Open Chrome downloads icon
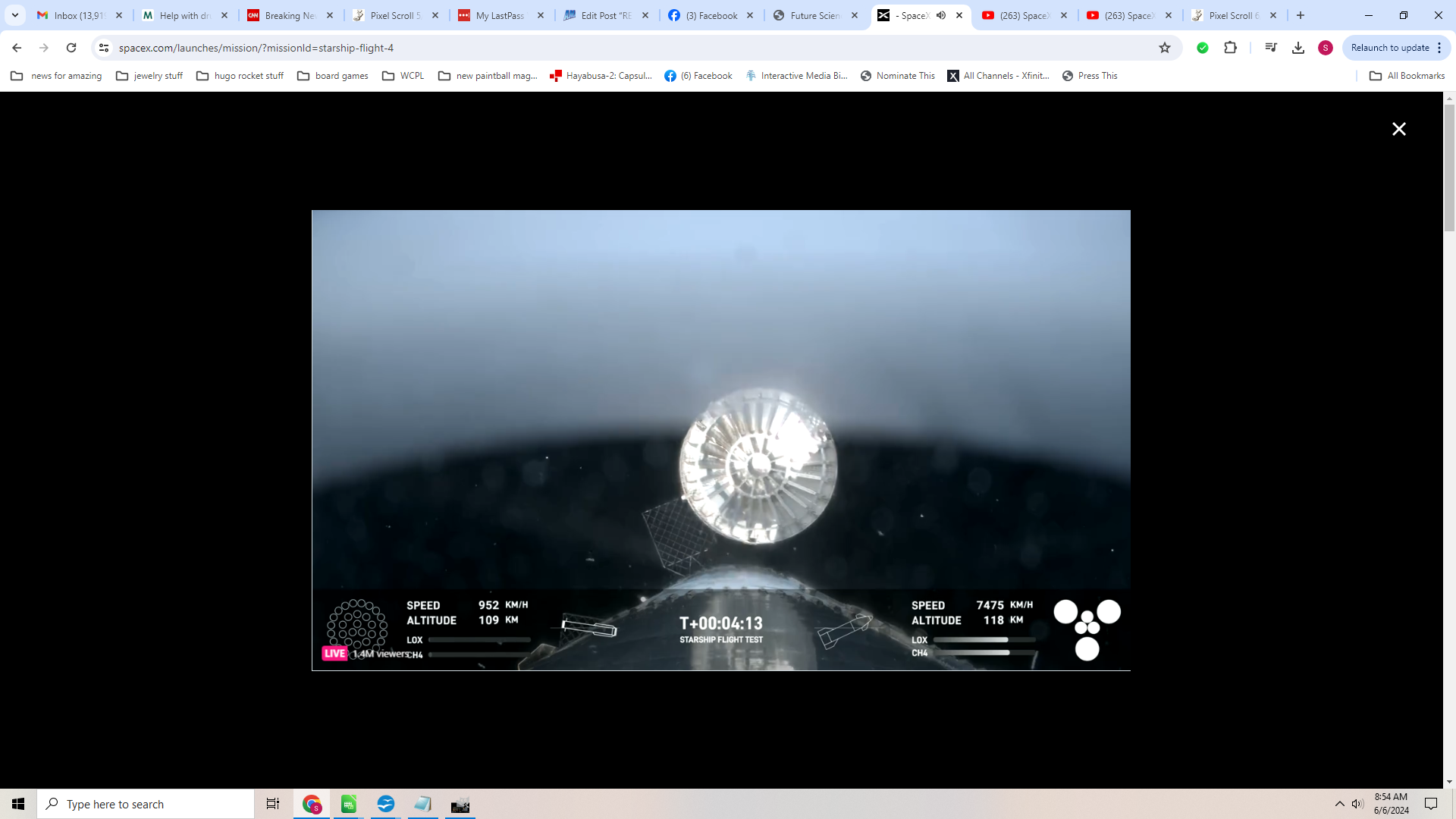Image resolution: width=1456 pixels, height=819 pixels. [x=1298, y=48]
